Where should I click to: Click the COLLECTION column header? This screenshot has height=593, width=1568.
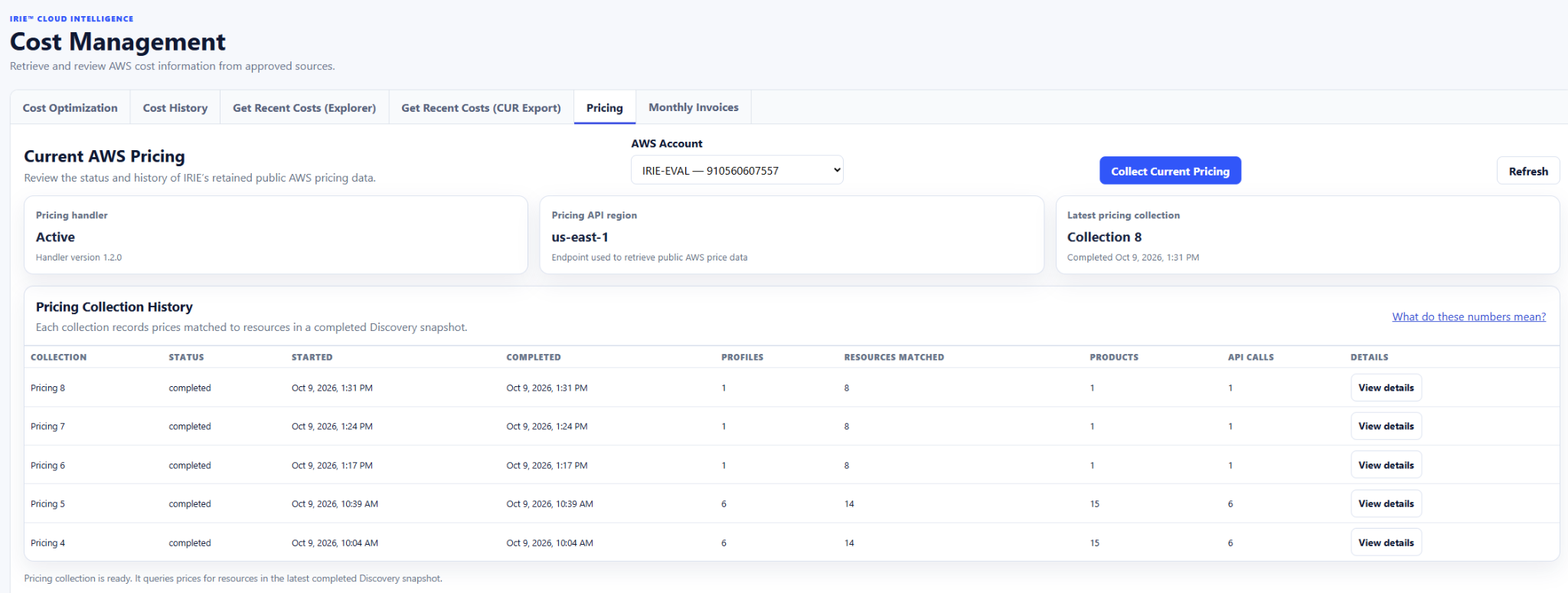tap(59, 357)
